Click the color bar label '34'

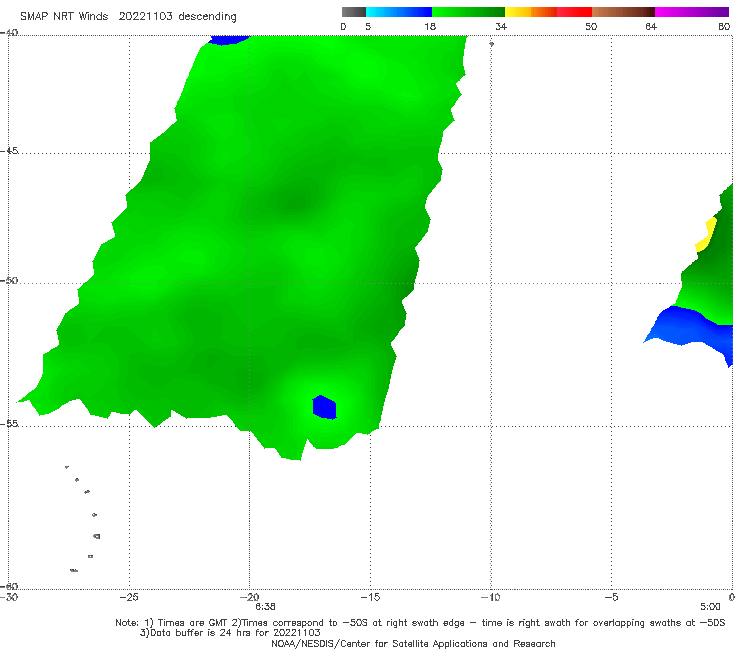501,26
